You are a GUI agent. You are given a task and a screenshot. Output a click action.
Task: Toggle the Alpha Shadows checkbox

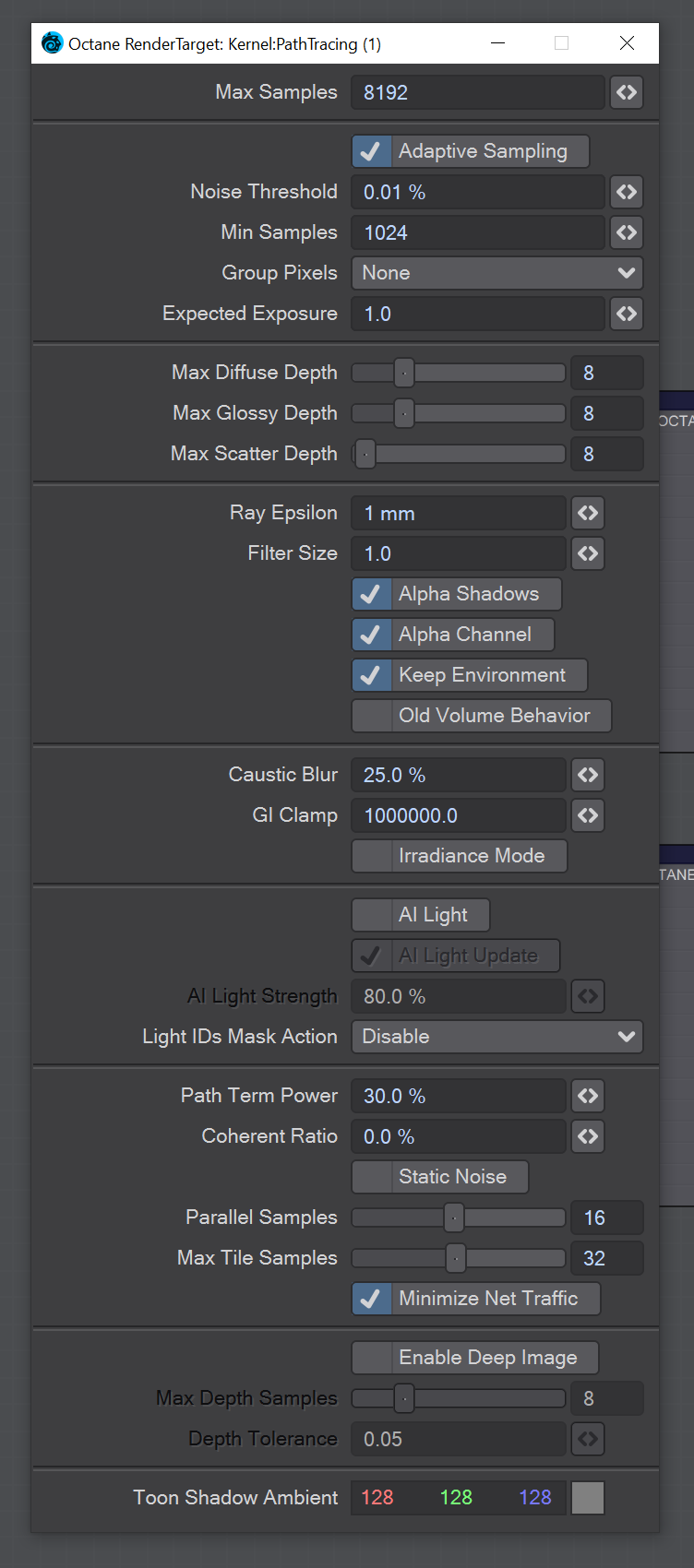(371, 594)
